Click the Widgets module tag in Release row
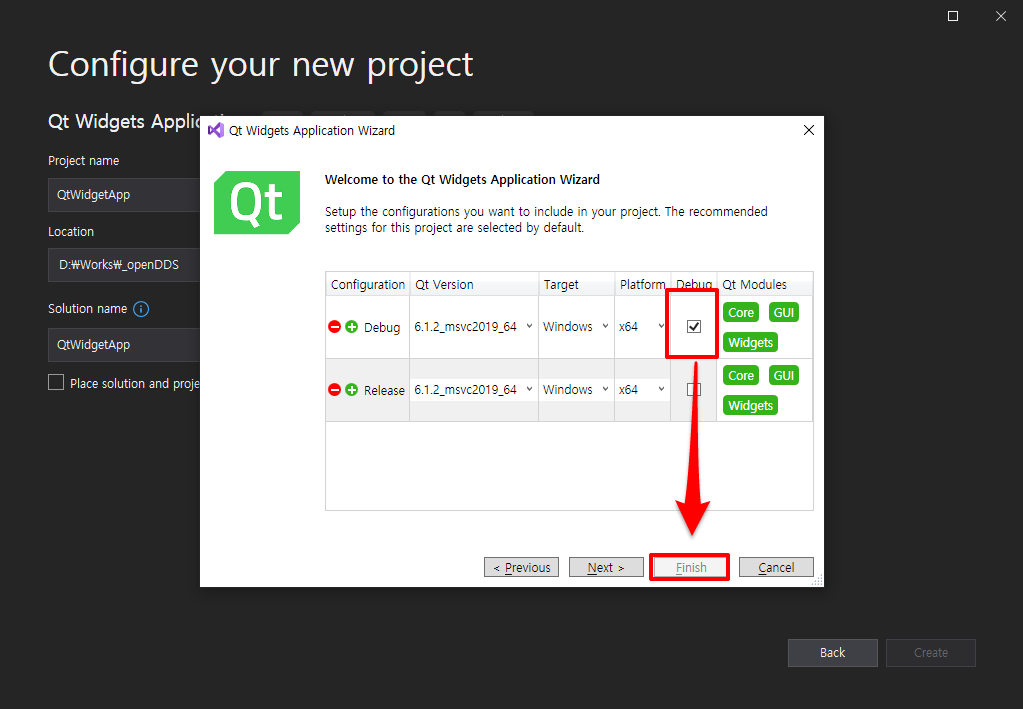The height and width of the screenshot is (709, 1023). coord(750,406)
